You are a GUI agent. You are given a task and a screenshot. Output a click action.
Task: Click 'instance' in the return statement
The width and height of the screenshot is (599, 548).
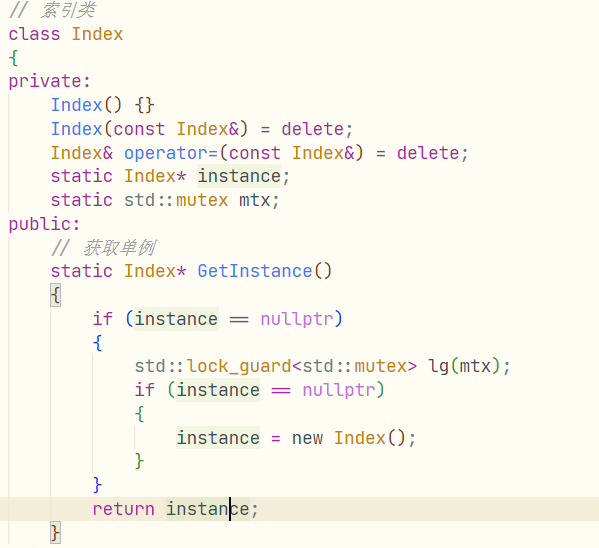tap(208, 509)
